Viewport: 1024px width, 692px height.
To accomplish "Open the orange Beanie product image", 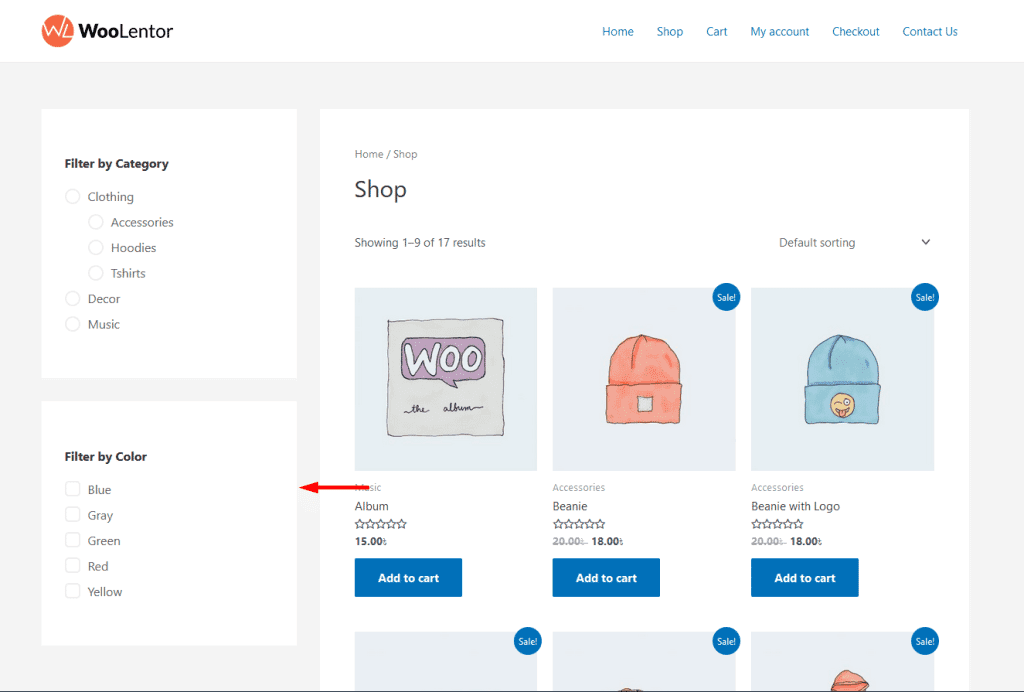I will coord(643,379).
